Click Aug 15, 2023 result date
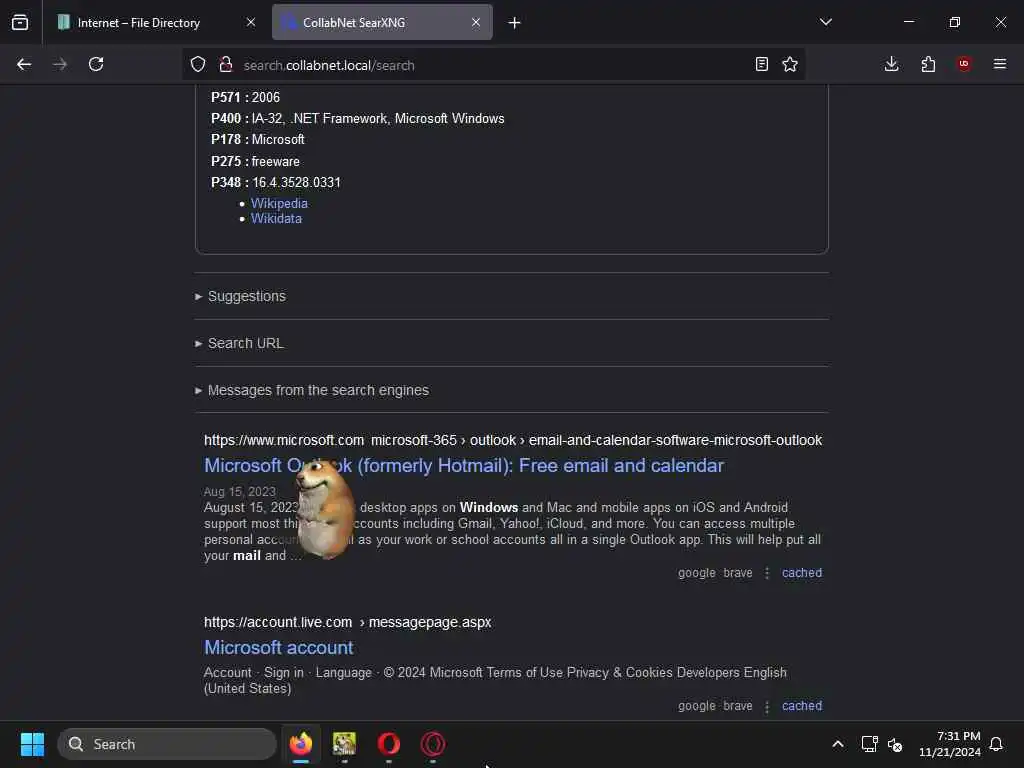 pos(240,492)
